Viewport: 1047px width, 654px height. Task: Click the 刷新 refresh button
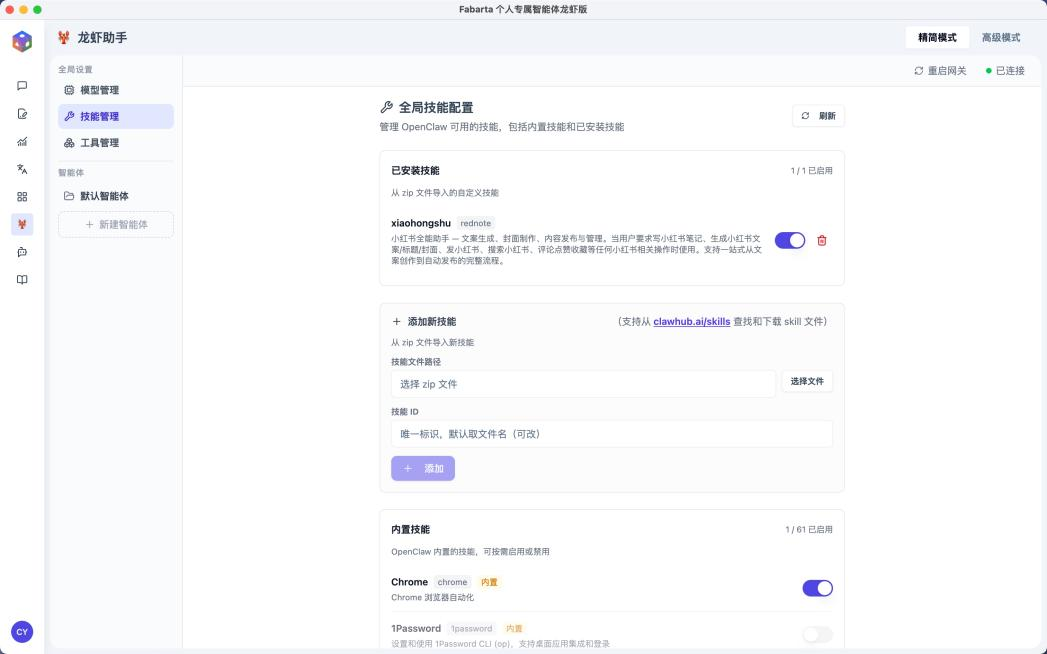(818, 116)
